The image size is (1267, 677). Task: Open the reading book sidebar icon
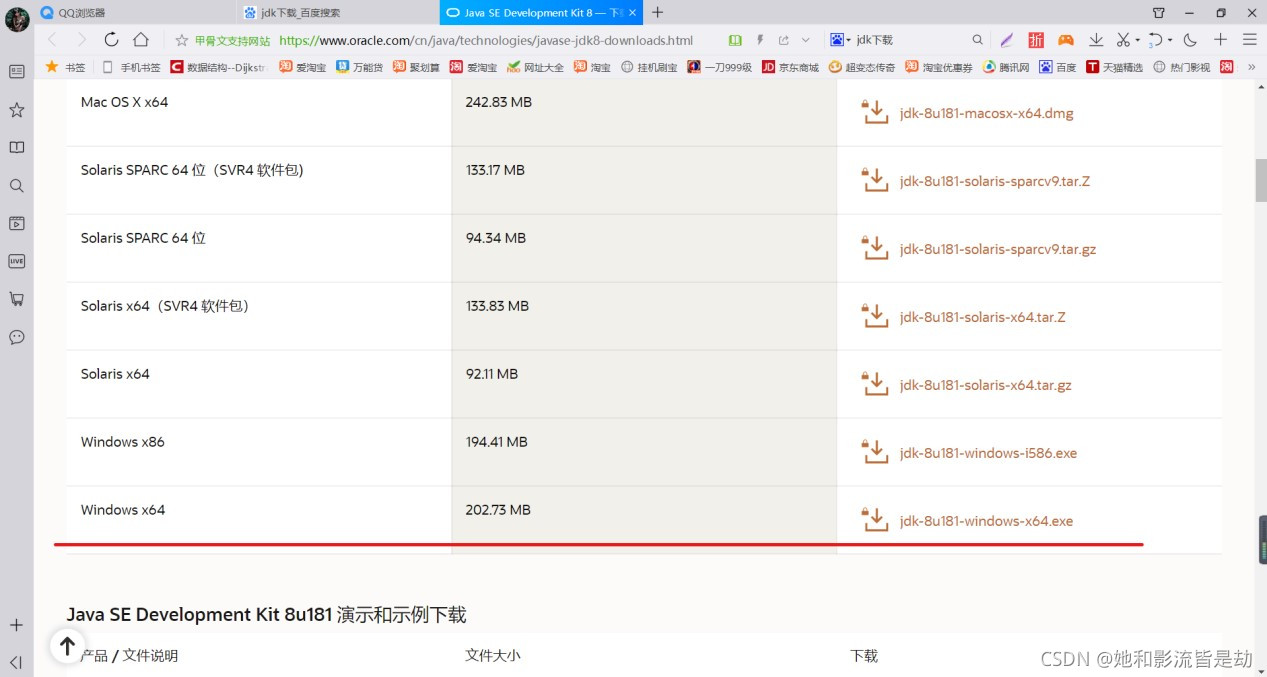click(16, 148)
